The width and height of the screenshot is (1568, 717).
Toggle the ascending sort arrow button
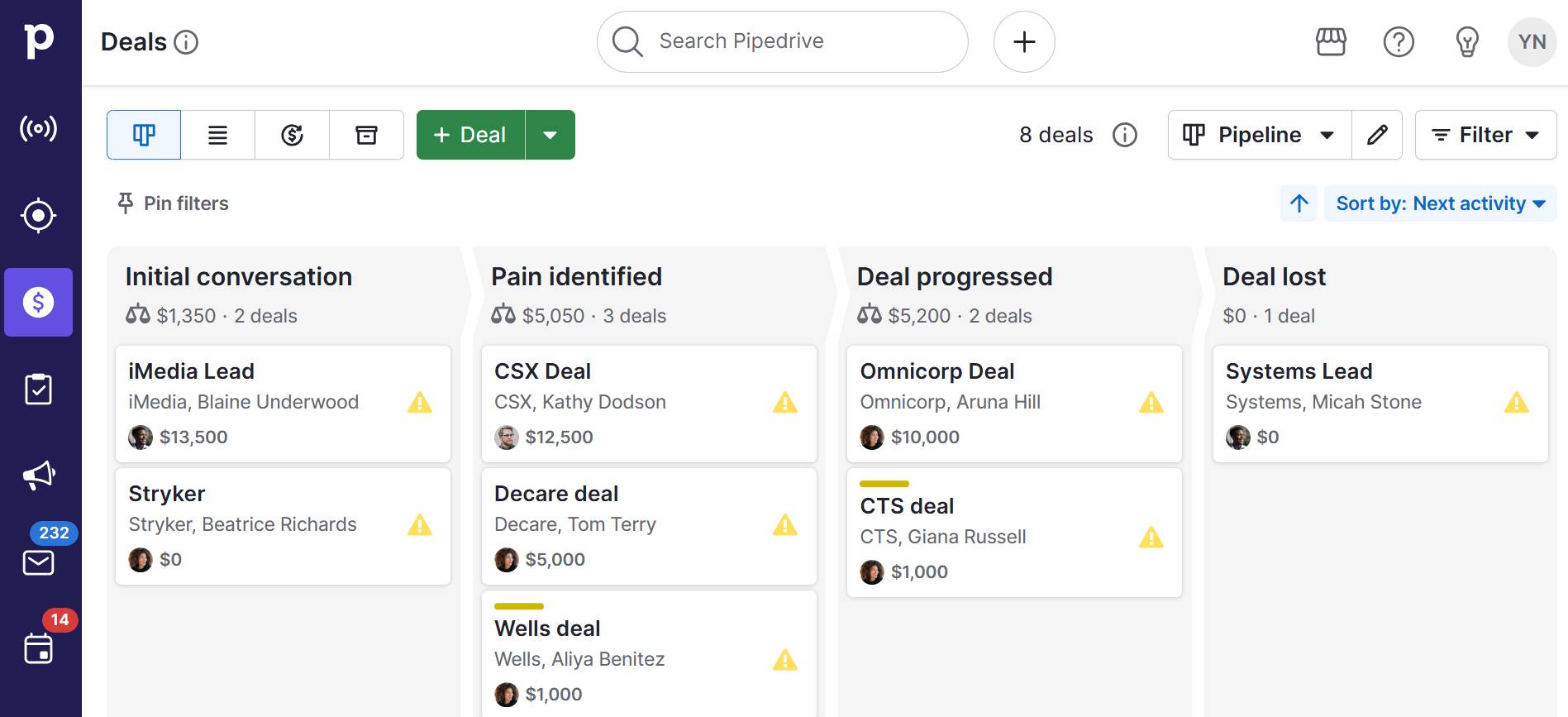tap(1299, 203)
